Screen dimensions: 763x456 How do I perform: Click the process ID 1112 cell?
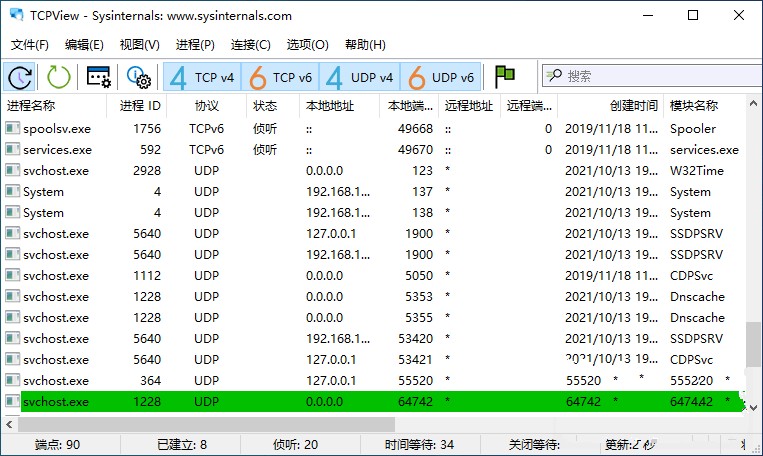[x=147, y=275]
